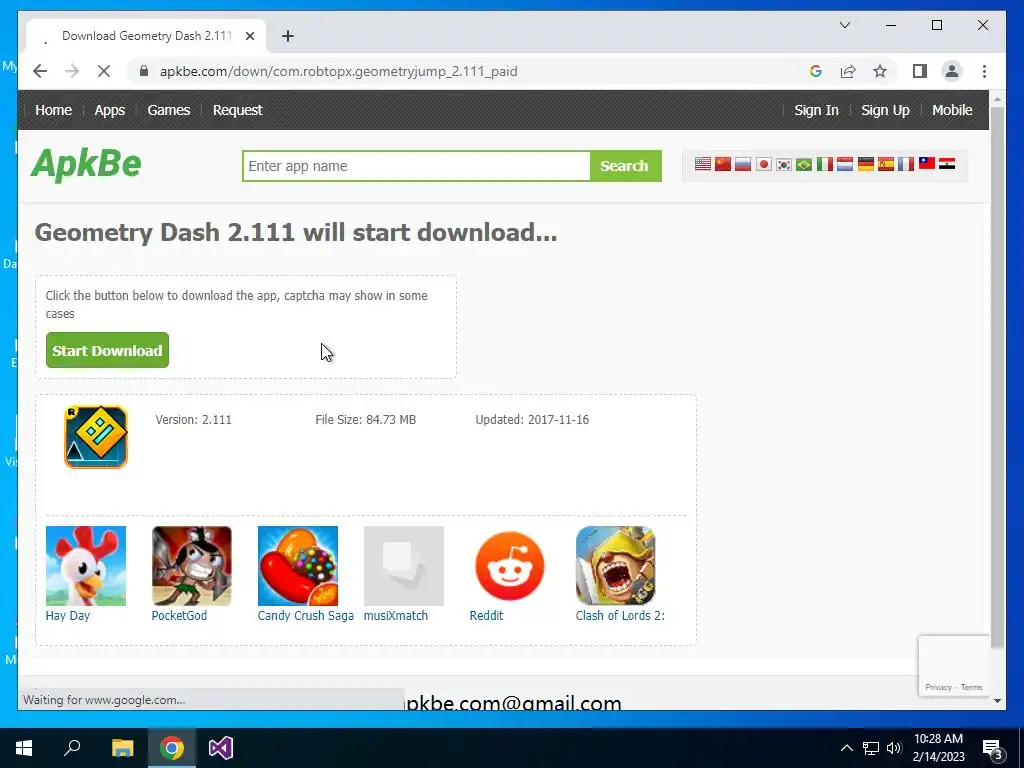Open the Candy Crush Saga app icon
This screenshot has width=1024, height=768.
coord(298,566)
